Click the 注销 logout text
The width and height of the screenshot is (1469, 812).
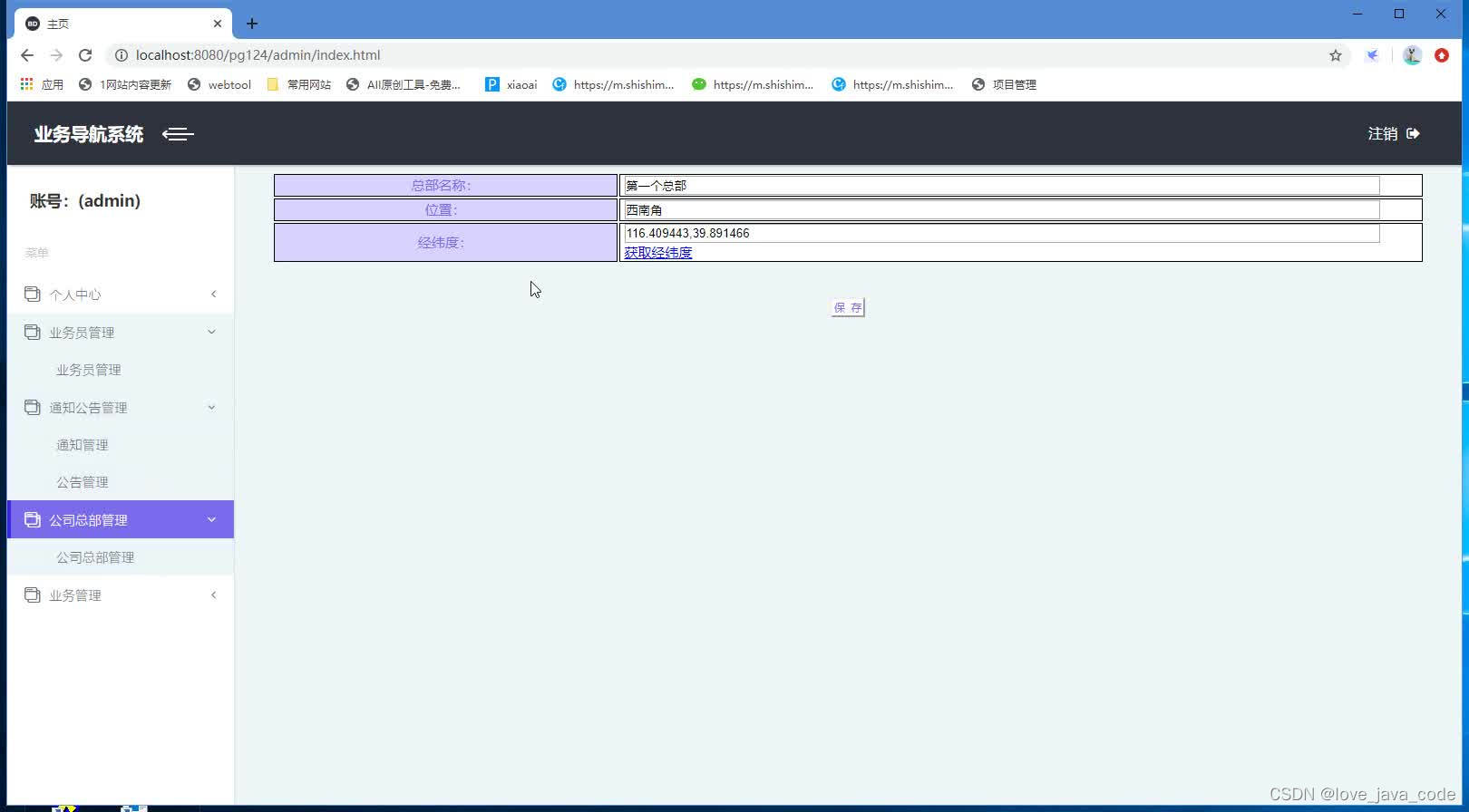[1383, 133]
